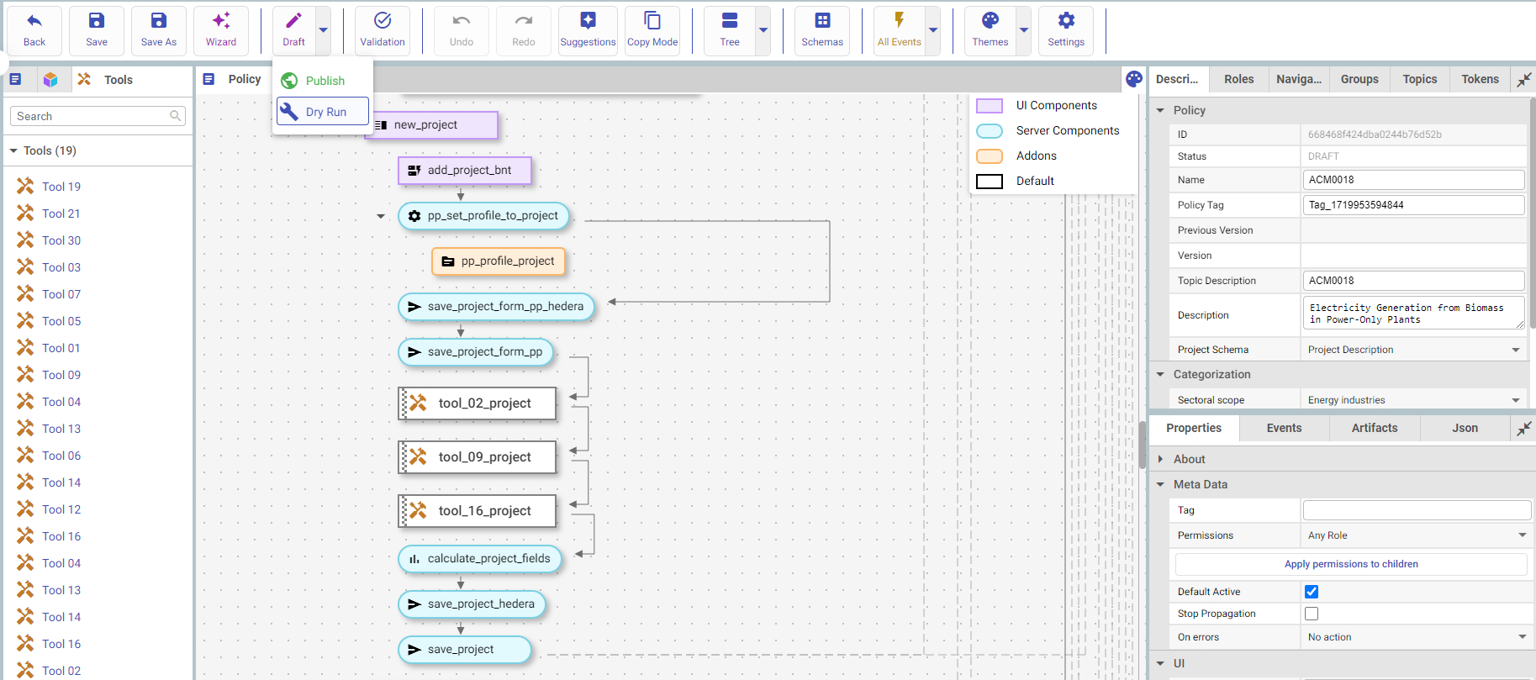The height and width of the screenshot is (680, 1536).
Task: Expand the About section
Action: coord(1161,459)
